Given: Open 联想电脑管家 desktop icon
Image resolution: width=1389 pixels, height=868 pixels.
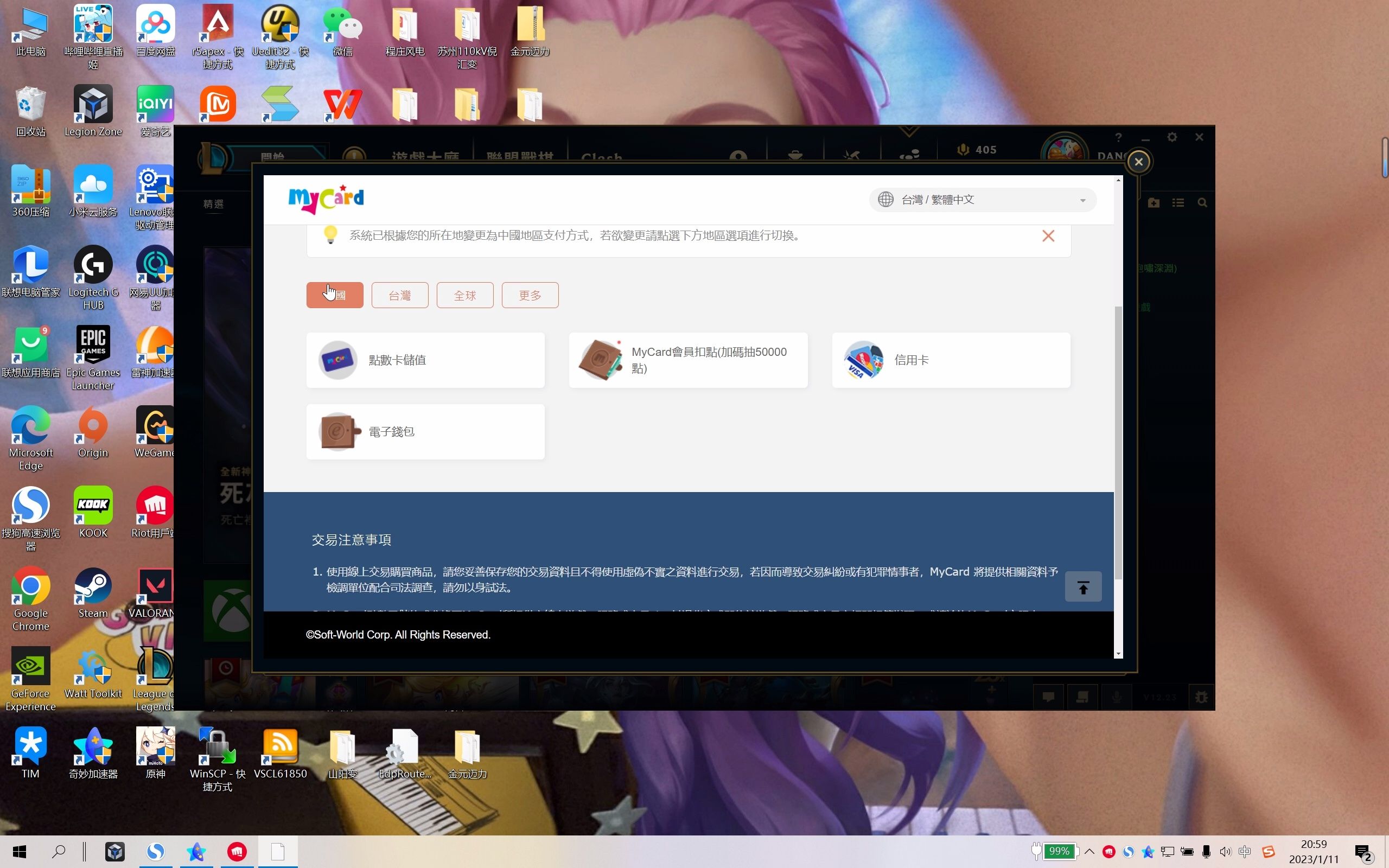Looking at the screenshot, I should click(x=31, y=273).
